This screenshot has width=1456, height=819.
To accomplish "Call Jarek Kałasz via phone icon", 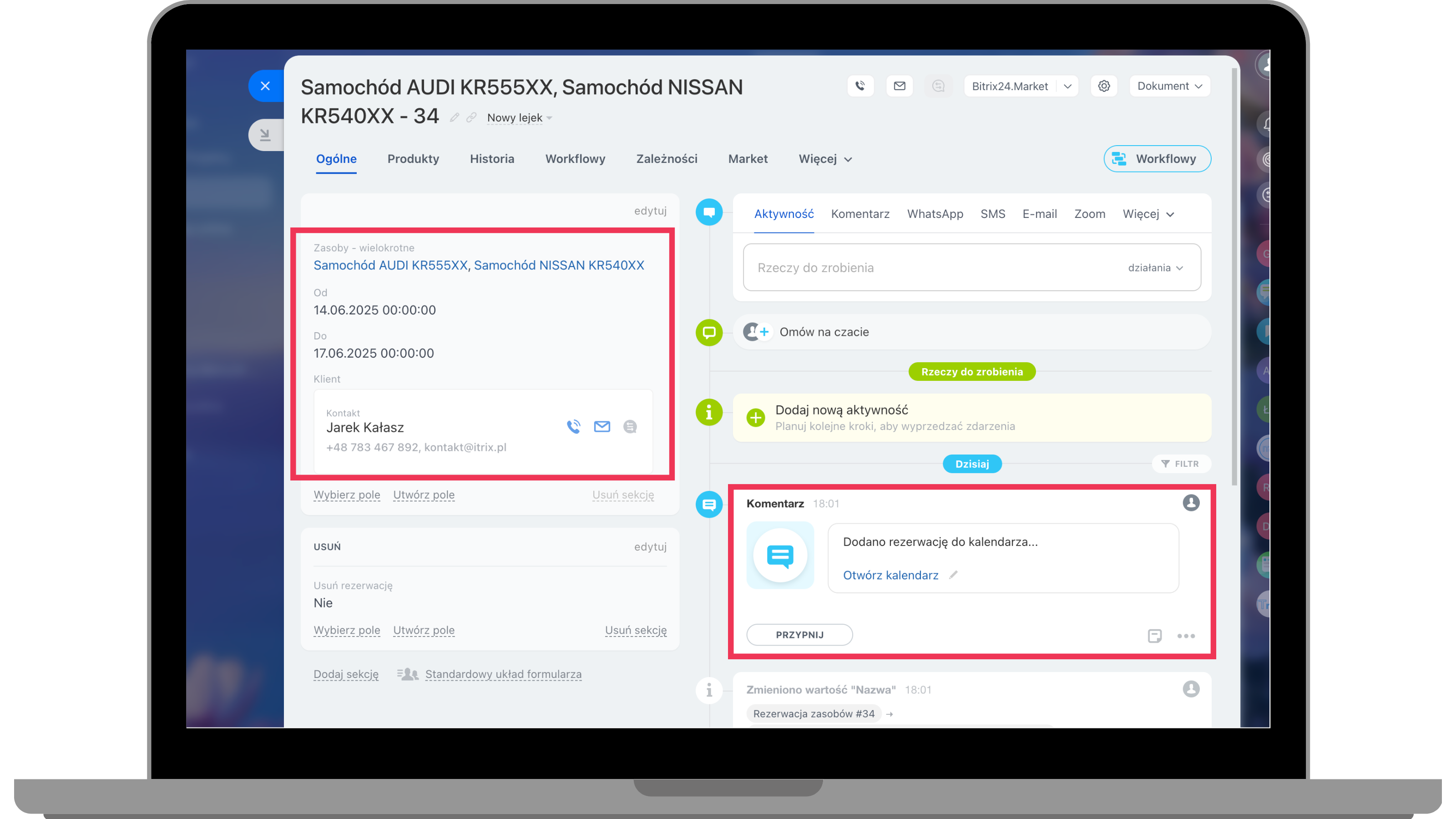I will 574,426.
